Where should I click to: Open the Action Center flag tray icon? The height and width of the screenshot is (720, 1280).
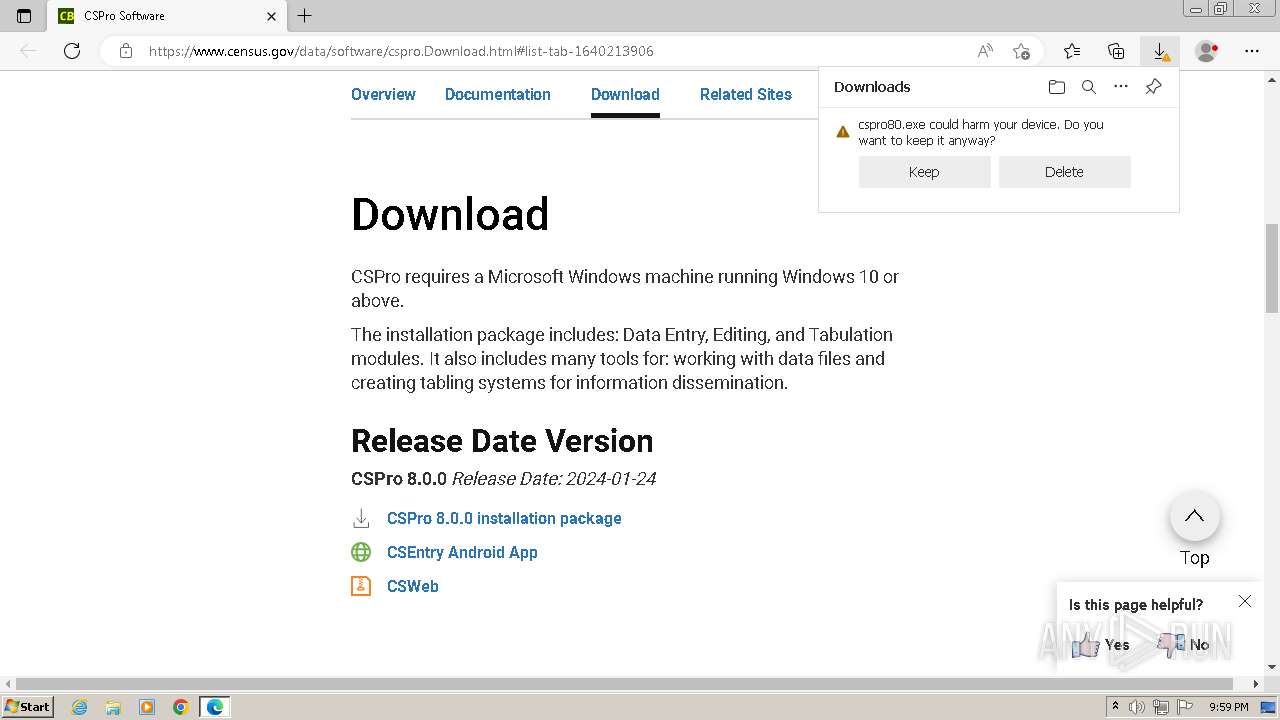tap(1184, 707)
